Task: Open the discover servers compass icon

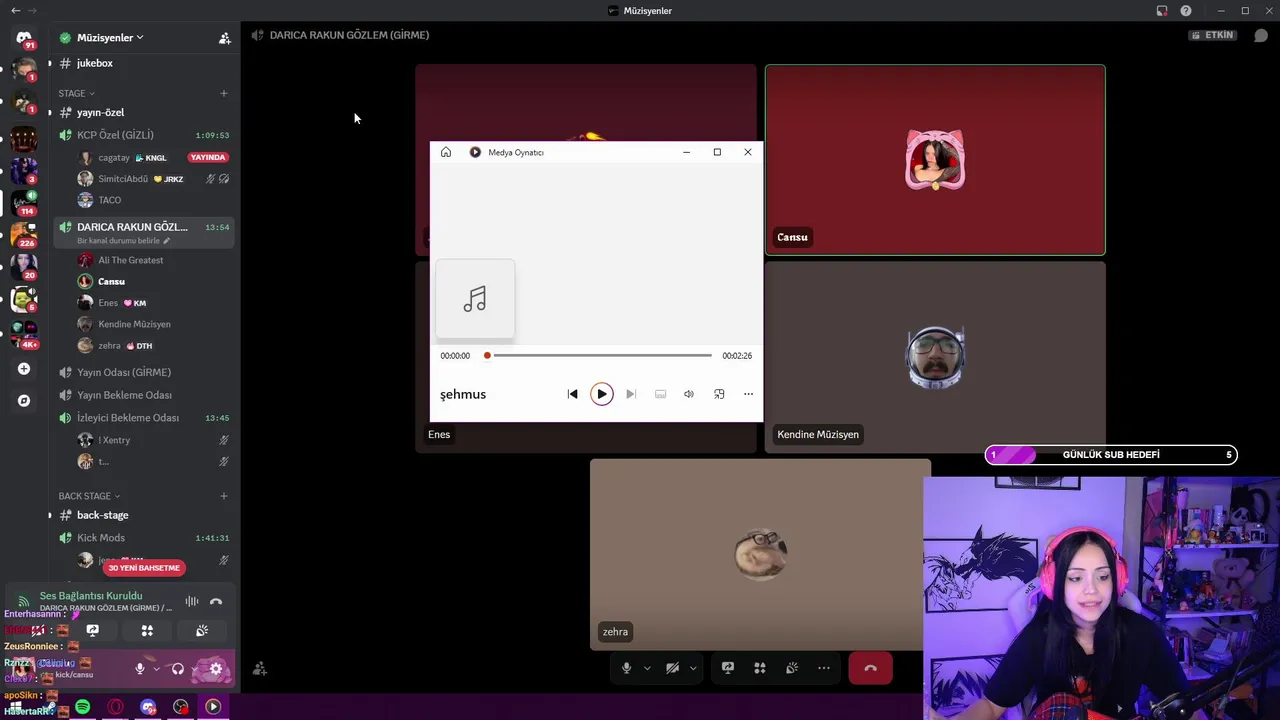Action: coord(24,401)
